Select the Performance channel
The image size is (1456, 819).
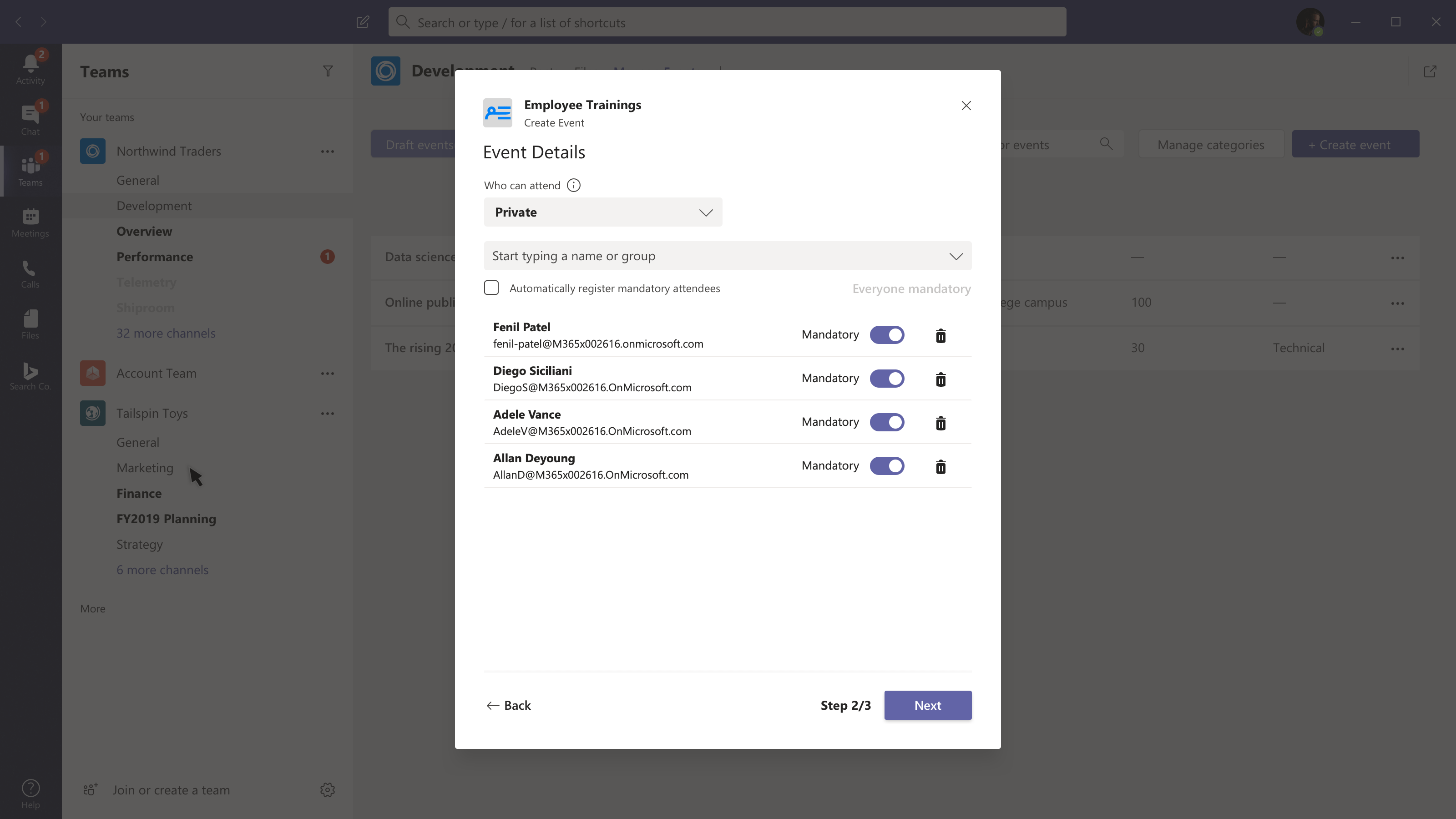(154, 257)
